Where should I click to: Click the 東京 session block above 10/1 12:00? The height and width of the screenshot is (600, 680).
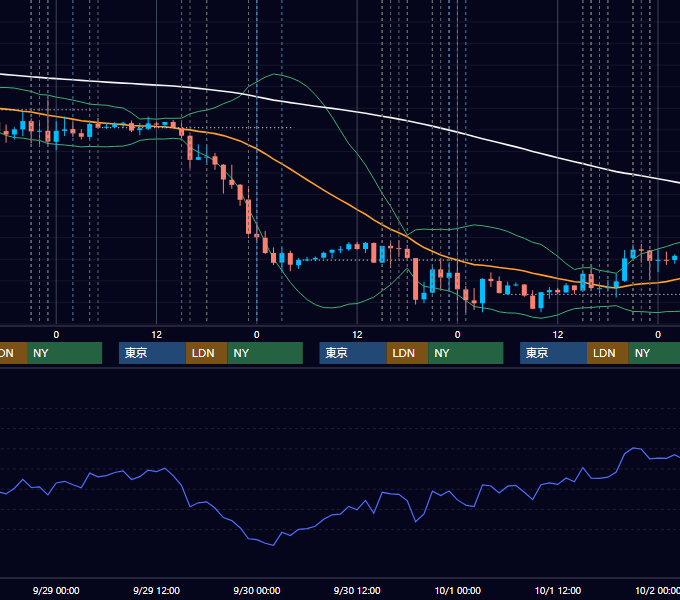553,353
